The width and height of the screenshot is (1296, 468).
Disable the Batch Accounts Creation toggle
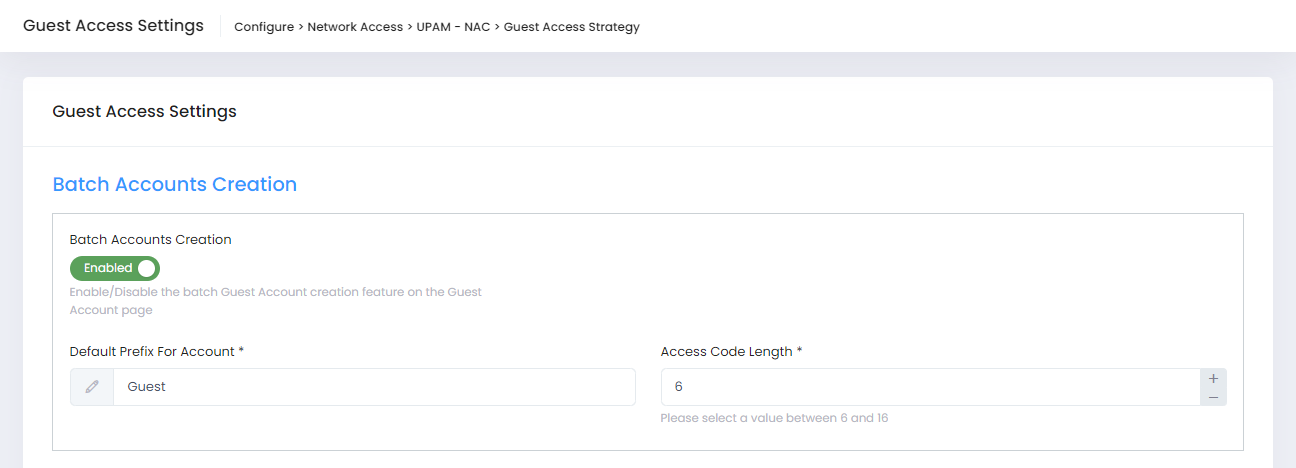pyautogui.click(x=115, y=268)
